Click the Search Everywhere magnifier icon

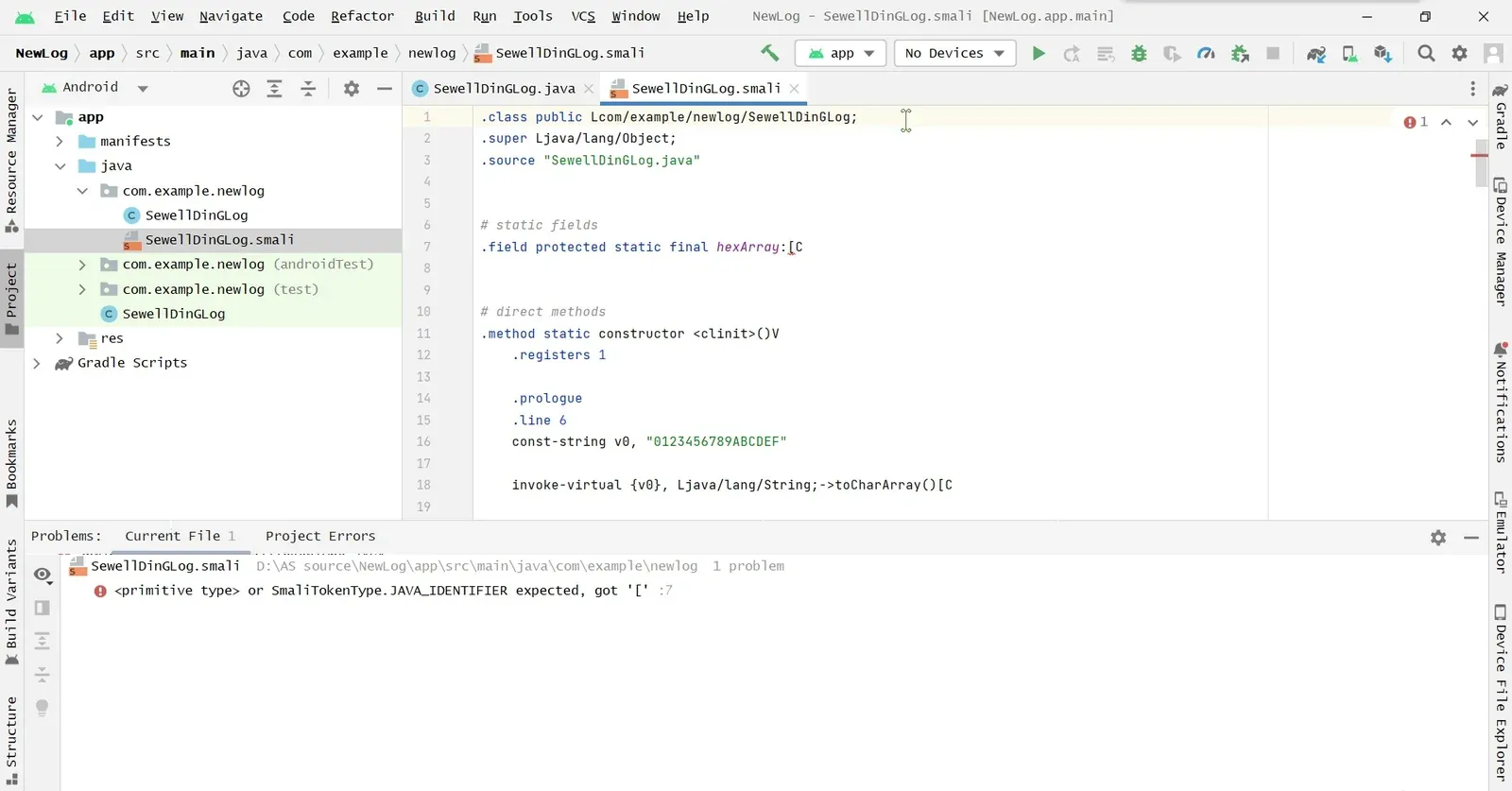coord(1426,53)
